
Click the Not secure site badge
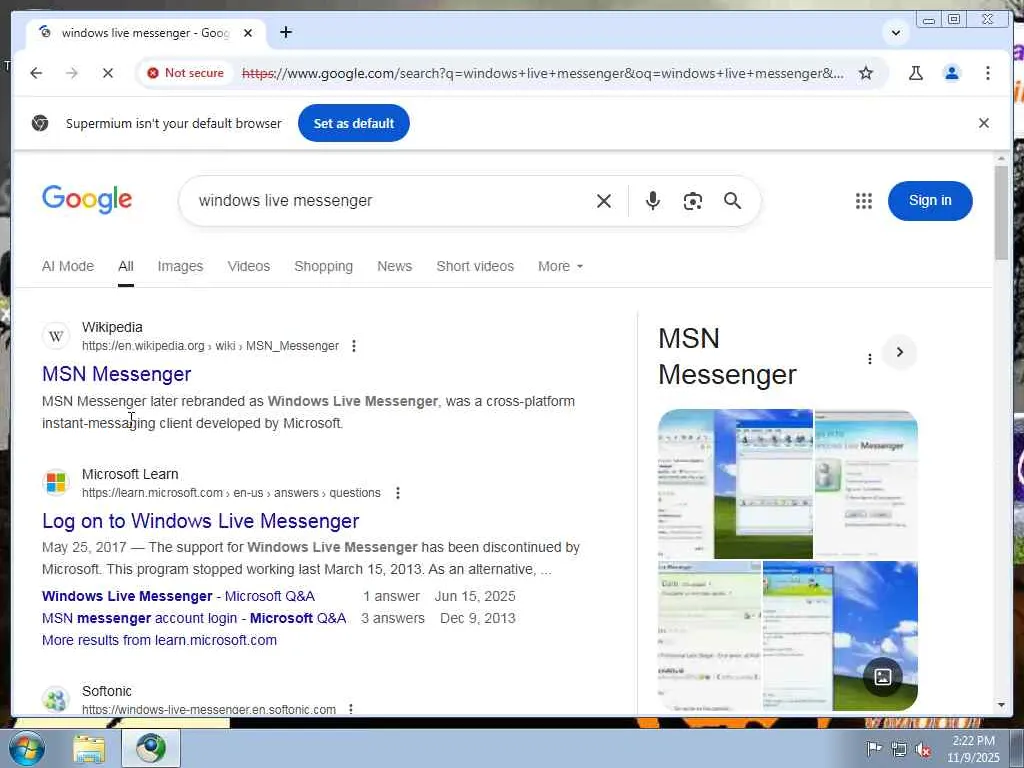(x=185, y=73)
